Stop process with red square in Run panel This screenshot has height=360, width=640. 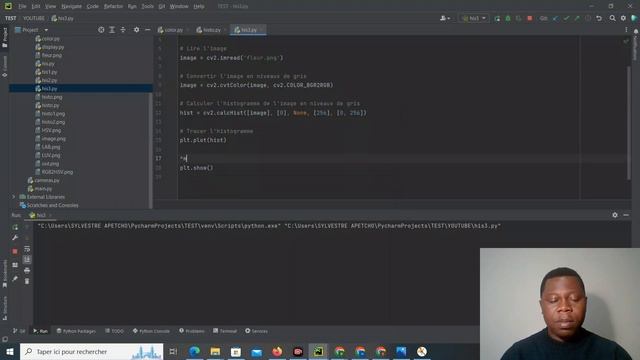[x=15, y=251]
